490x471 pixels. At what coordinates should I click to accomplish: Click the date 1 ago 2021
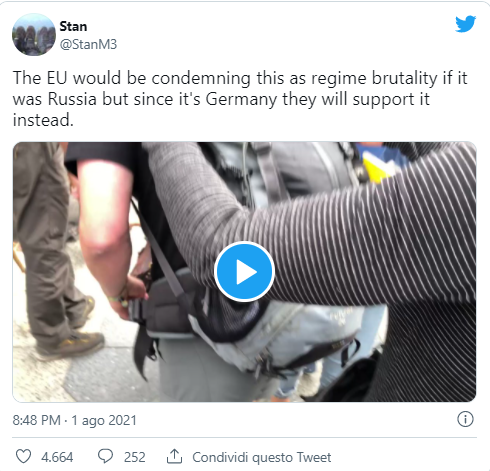(104, 420)
